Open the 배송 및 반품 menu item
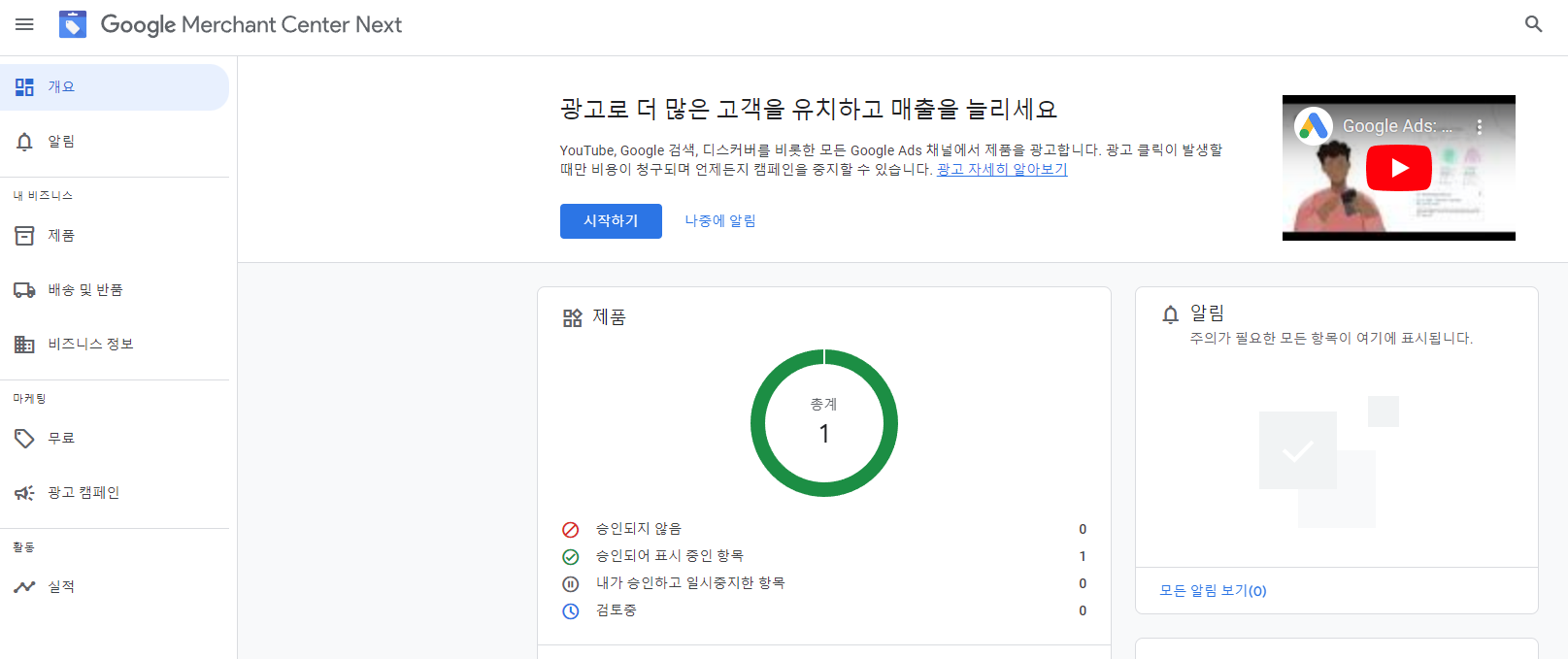 tap(115, 290)
